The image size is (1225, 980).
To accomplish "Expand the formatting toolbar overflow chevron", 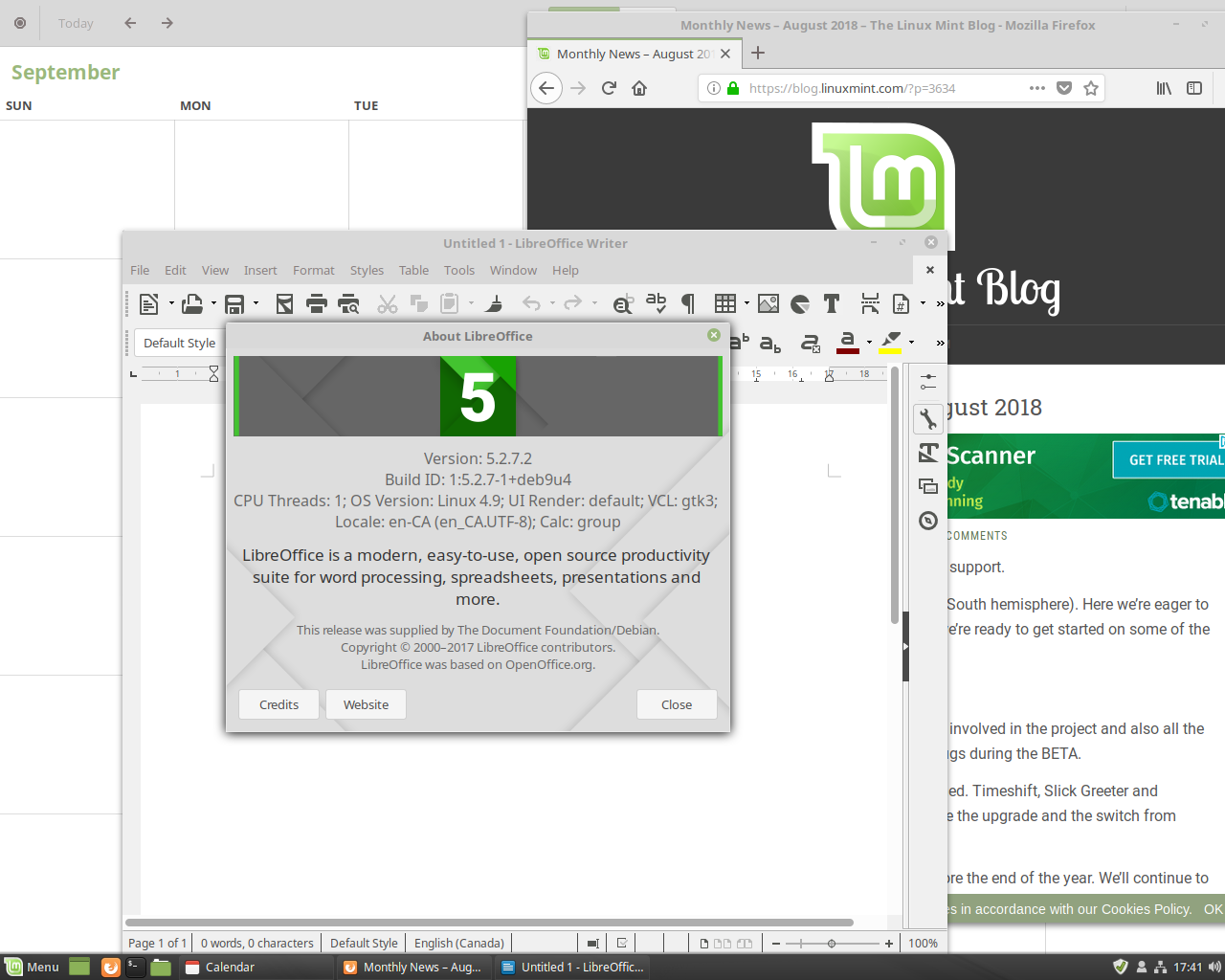I will pyautogui.click(x=940, y=343).
